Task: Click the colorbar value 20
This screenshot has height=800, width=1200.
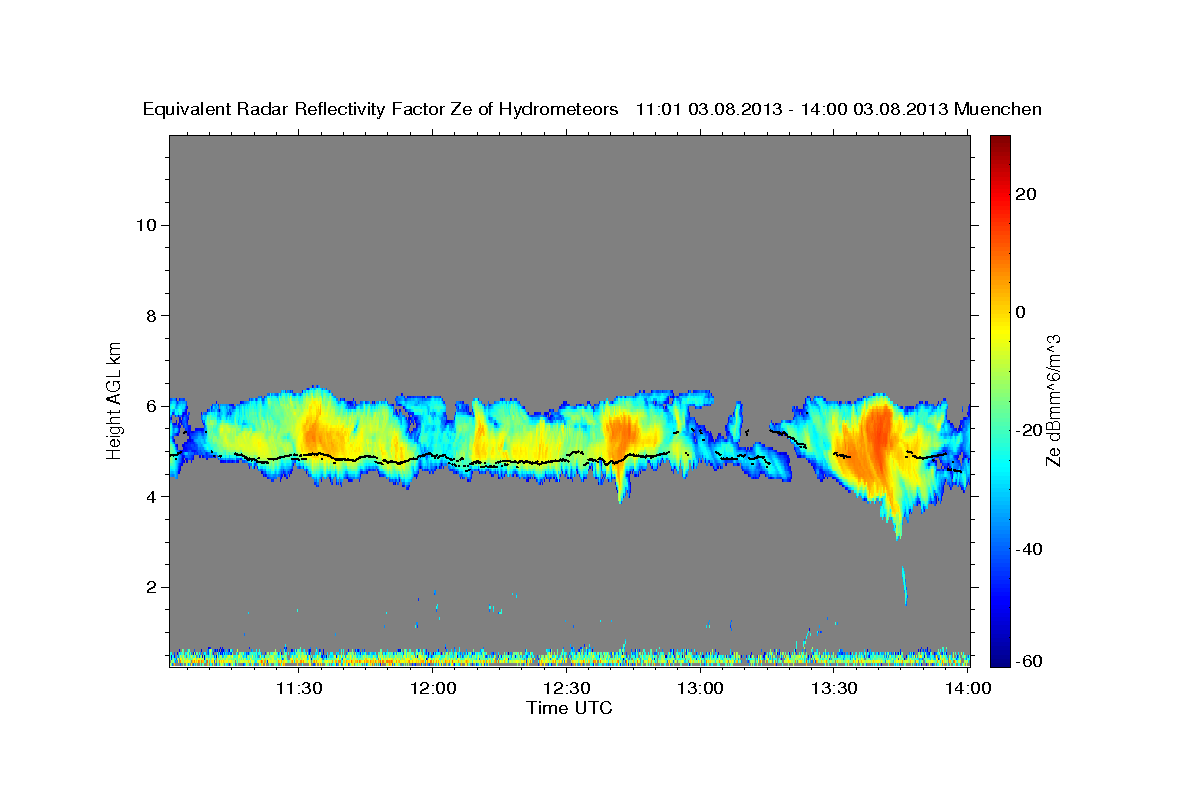Action: [x=1025, y=194]
